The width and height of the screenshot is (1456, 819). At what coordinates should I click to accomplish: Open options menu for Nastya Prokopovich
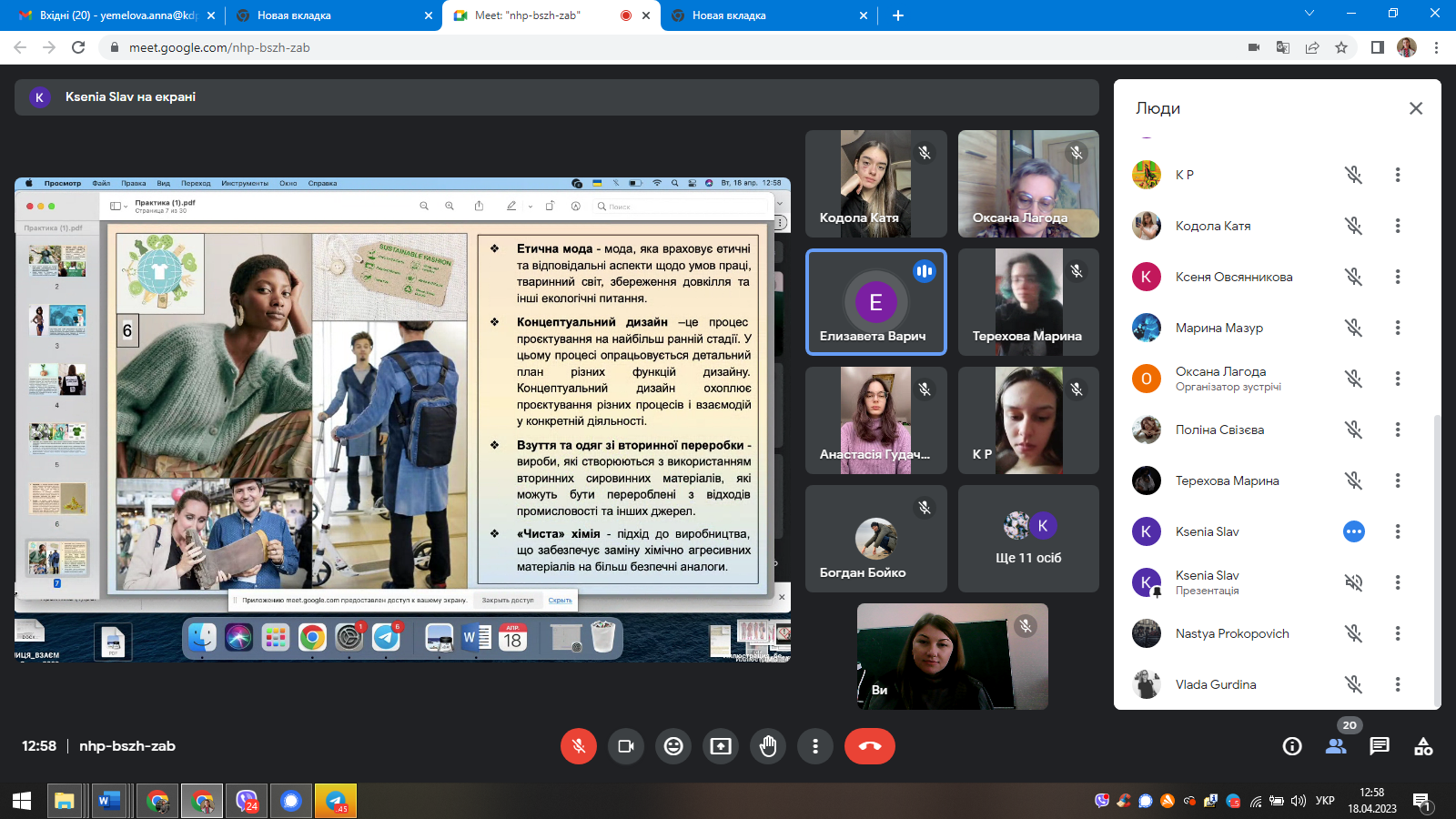(1398, 633)
